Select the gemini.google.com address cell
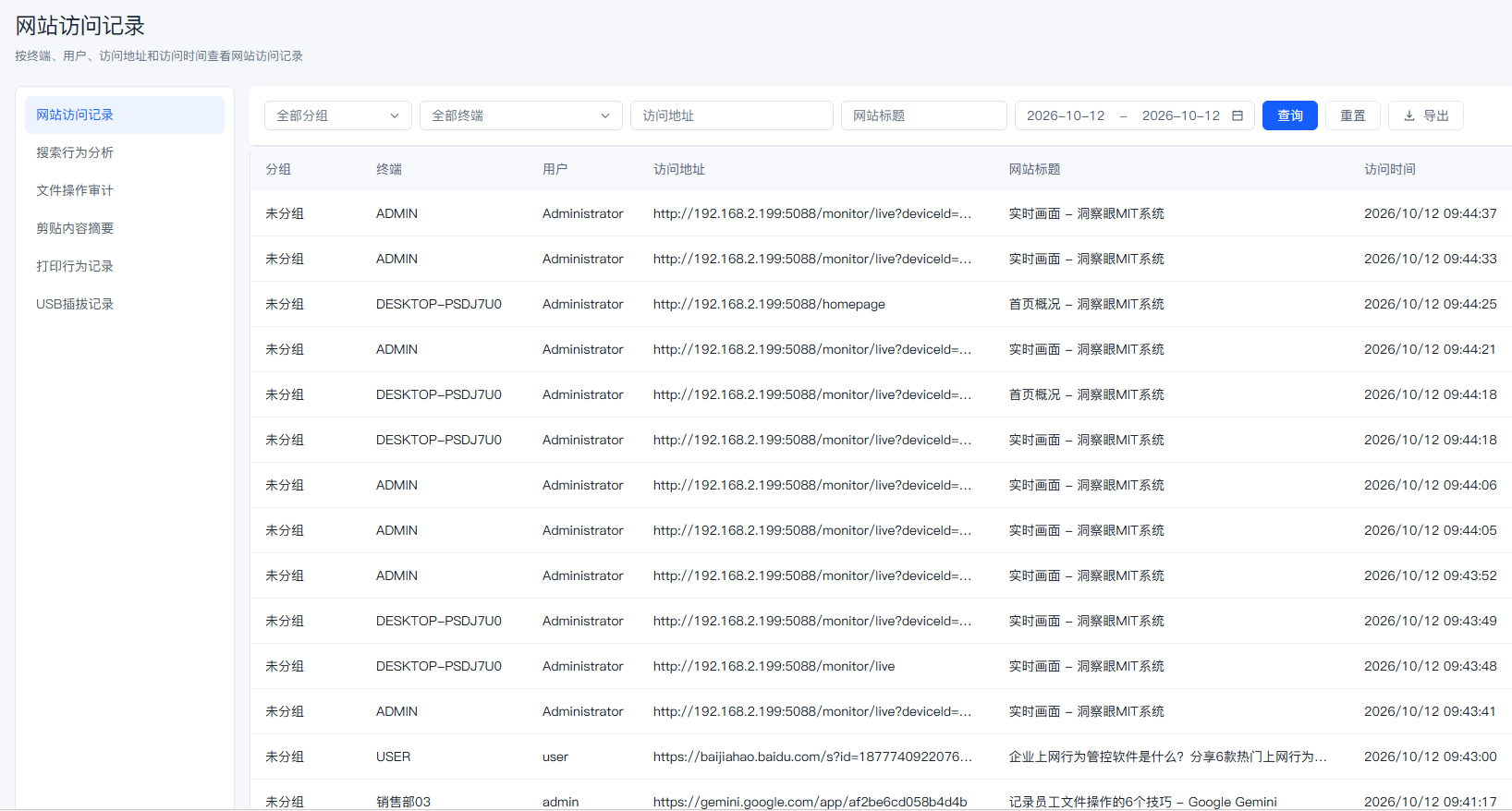 (811, 802)
